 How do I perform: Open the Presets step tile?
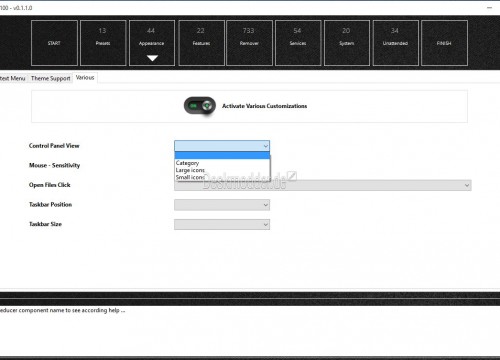[x=103, y=43]
